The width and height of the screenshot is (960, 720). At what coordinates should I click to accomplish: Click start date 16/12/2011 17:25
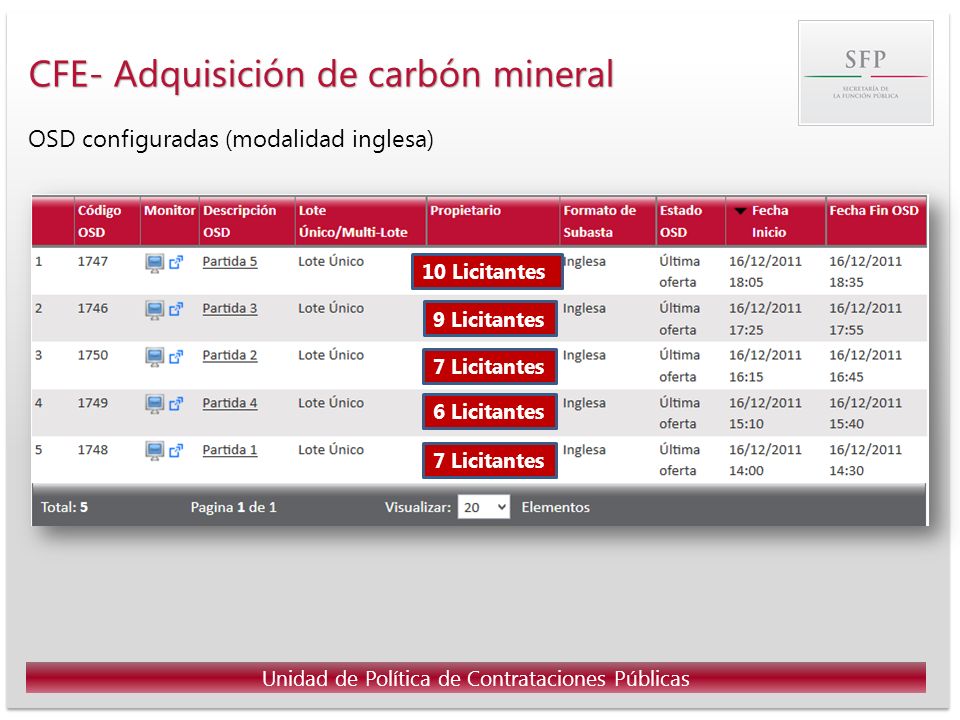click(765, 319)
